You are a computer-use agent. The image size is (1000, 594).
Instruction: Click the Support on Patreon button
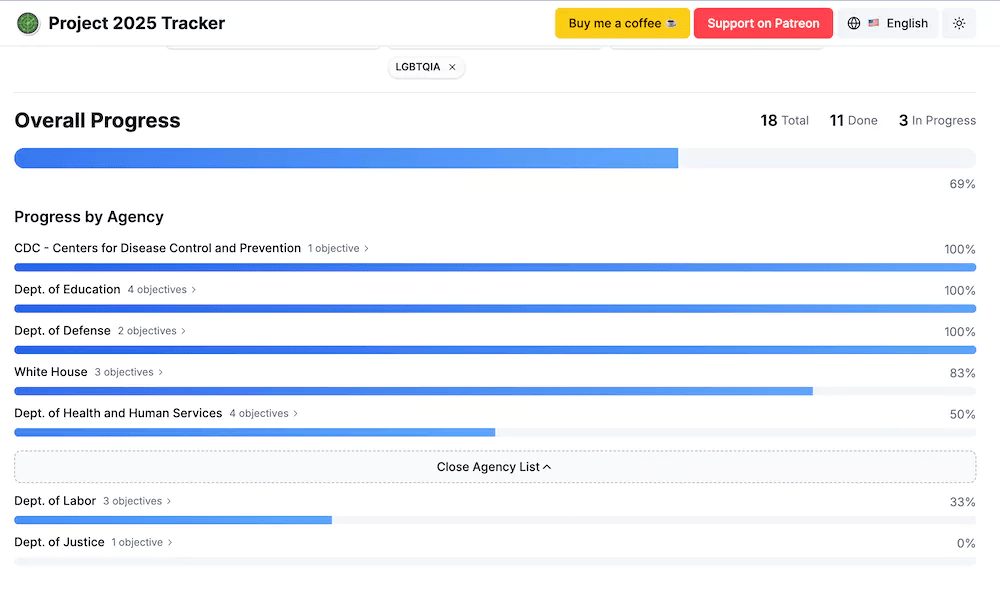click(x=763, y=23)
